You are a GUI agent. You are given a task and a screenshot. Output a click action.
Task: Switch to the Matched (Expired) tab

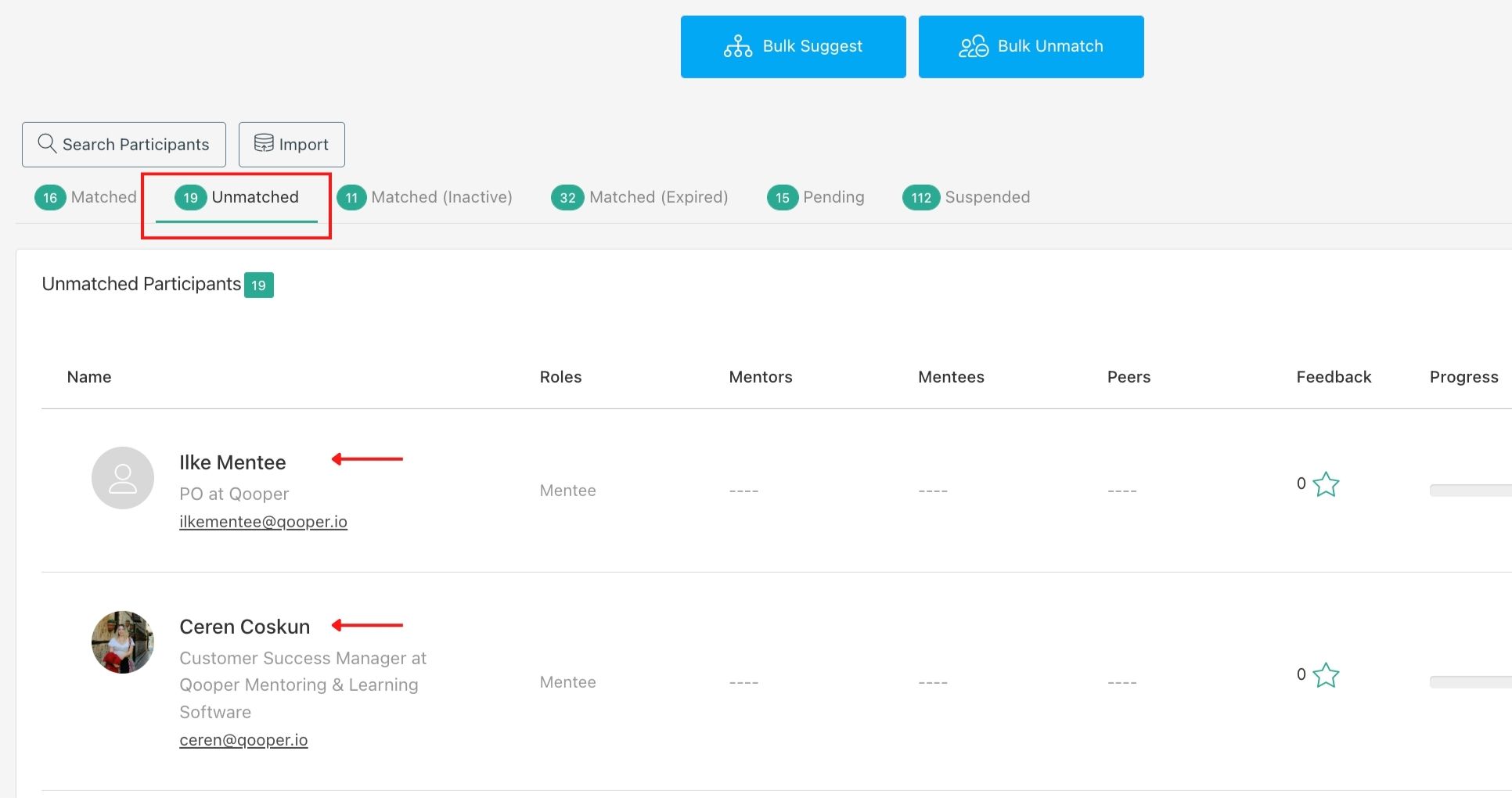pyautogui.click(x=640, y=197)
